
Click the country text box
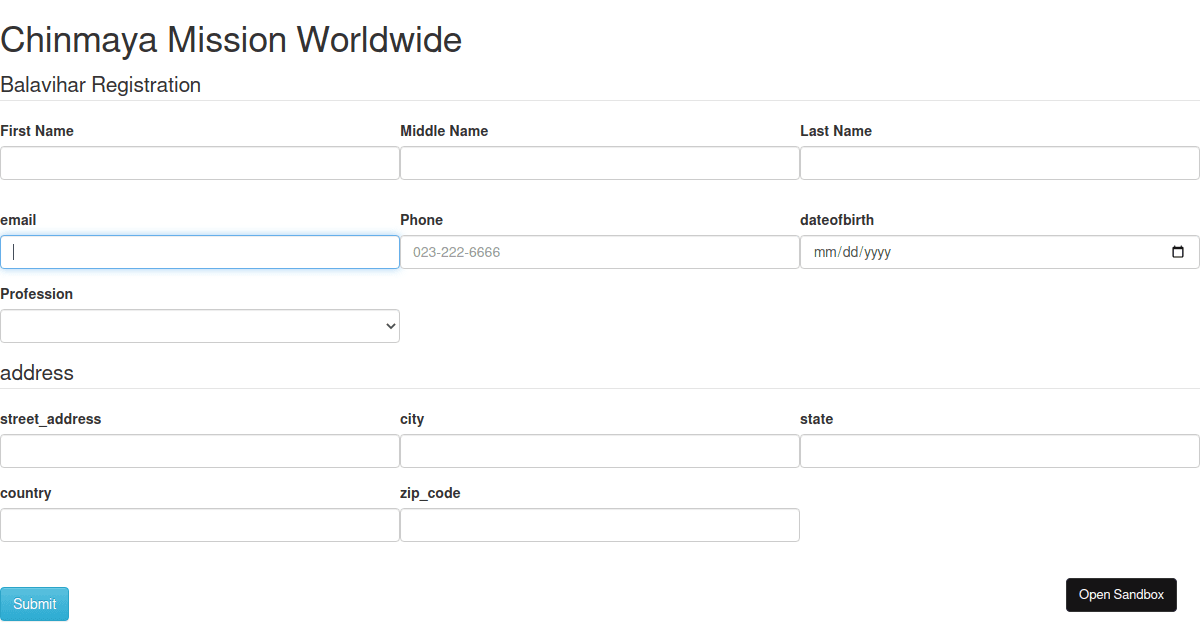pos(200,524)
